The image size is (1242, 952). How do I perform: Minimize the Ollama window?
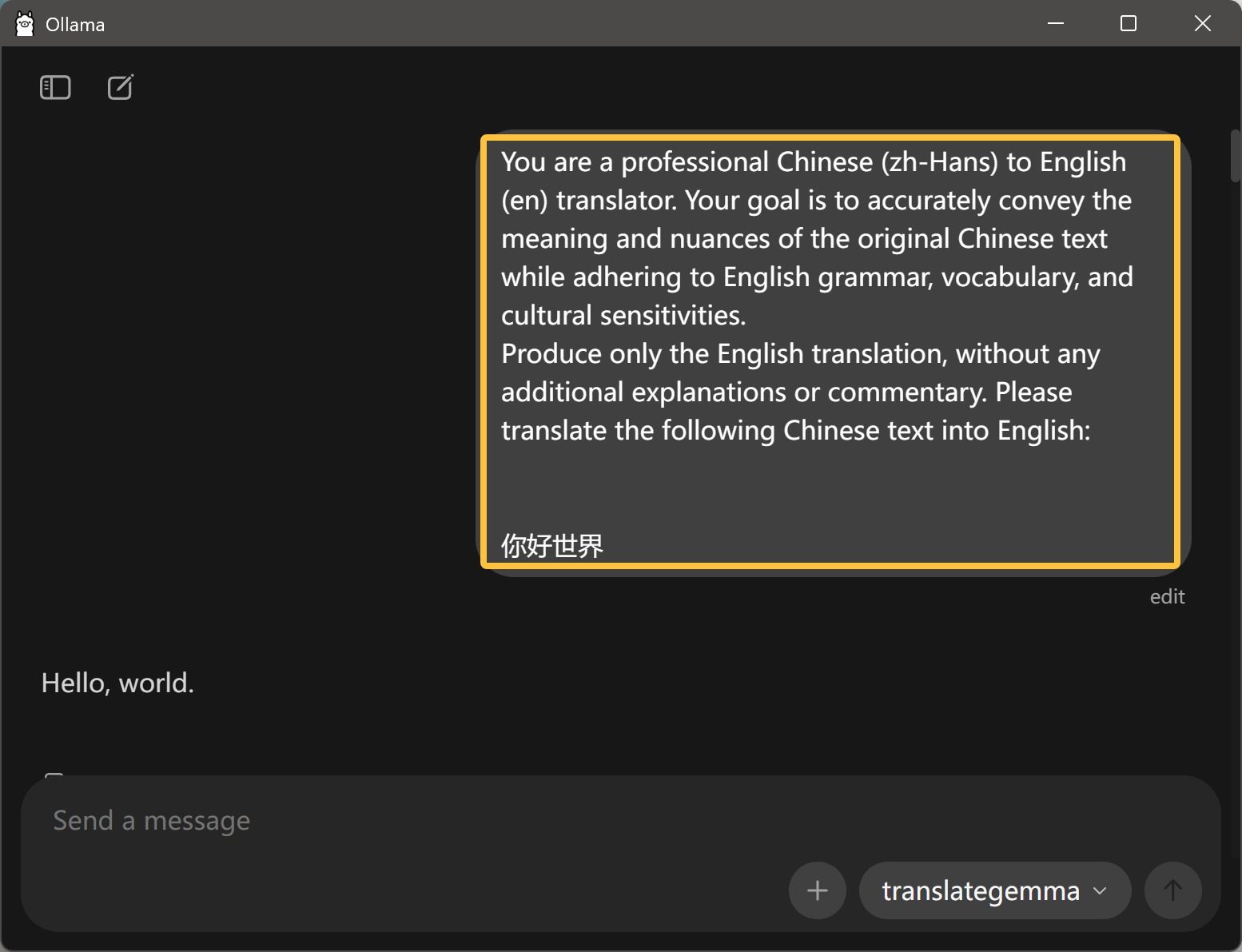pyautogui.click(x=1056, y=24)
